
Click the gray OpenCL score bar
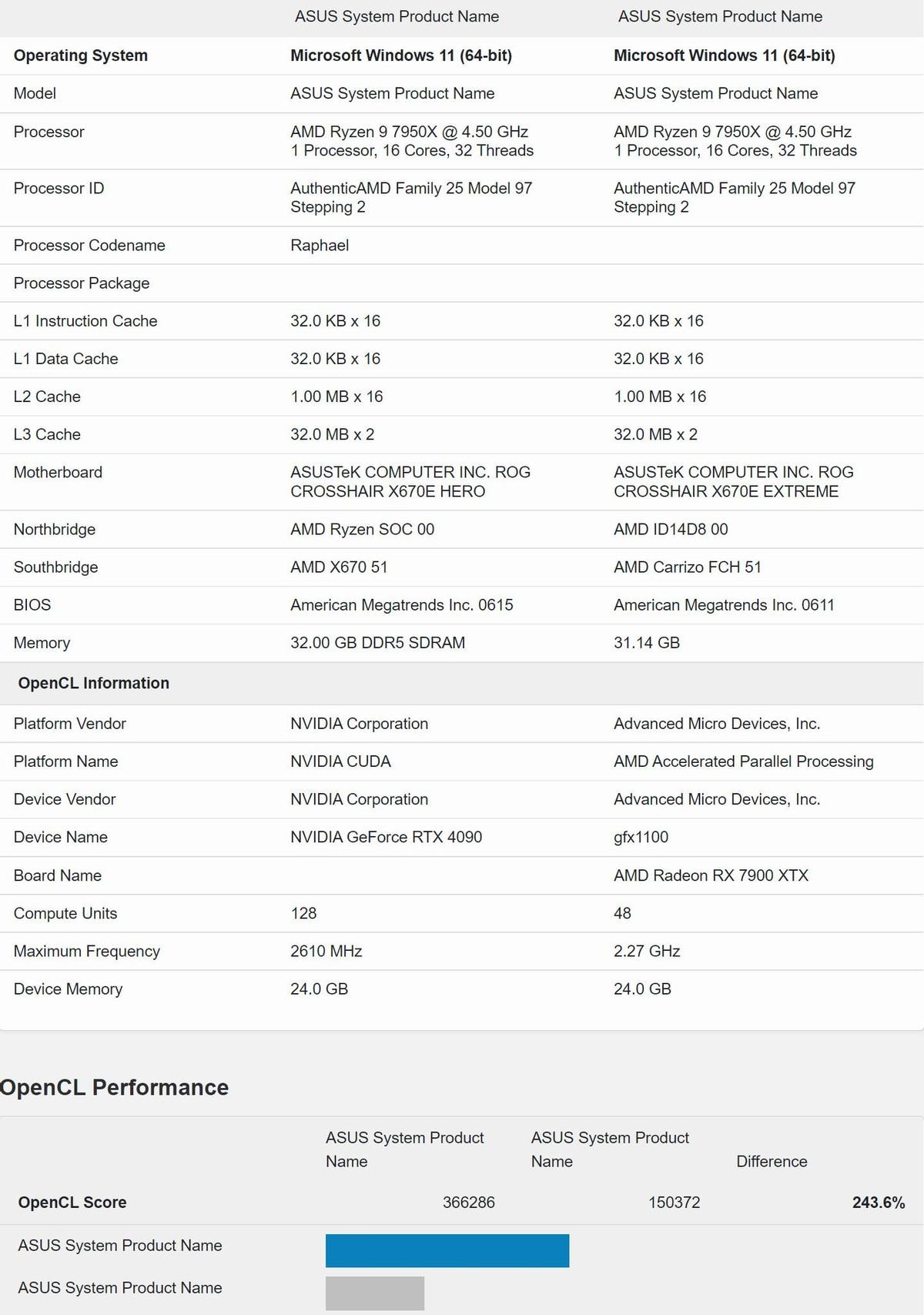tap(375, 1293)
